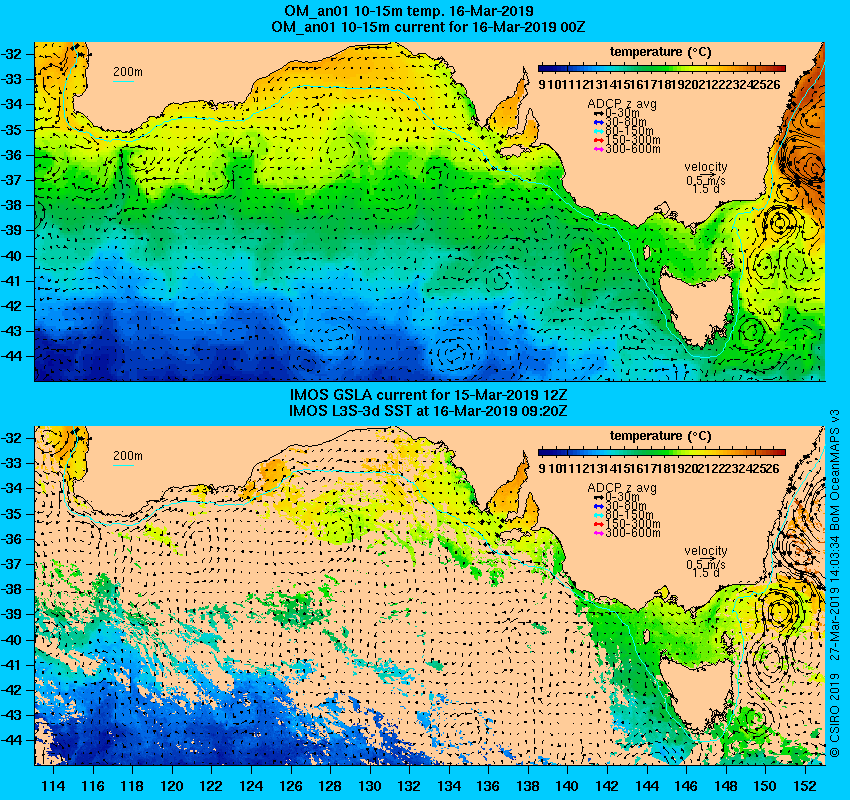The height and width of the screenshot is (800, 850).
Task: Click the black 0-30m arrow in IMOS legend
Action: [x=598, y=497]
